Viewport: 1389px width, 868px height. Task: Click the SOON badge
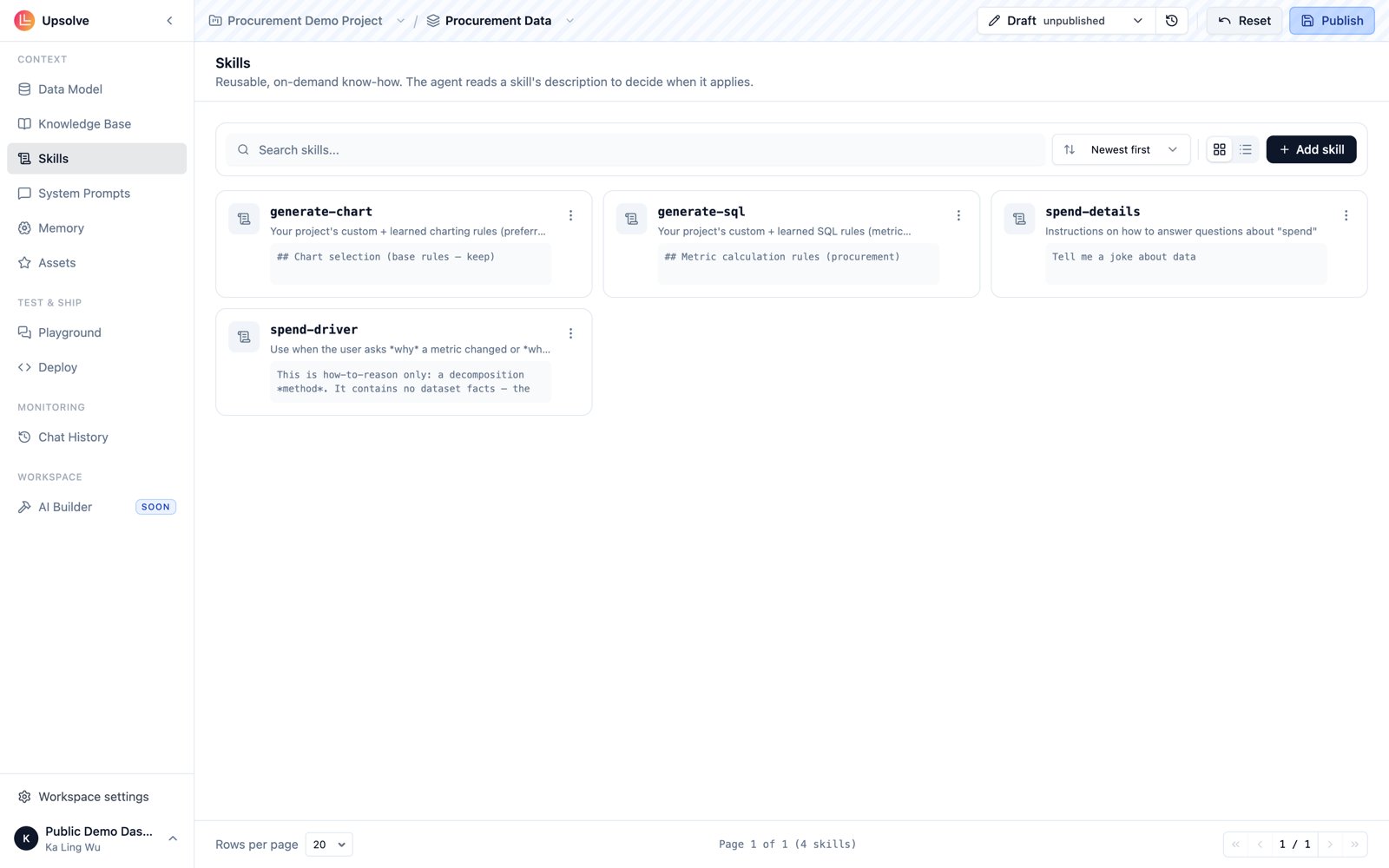click(x=155, y=507)
